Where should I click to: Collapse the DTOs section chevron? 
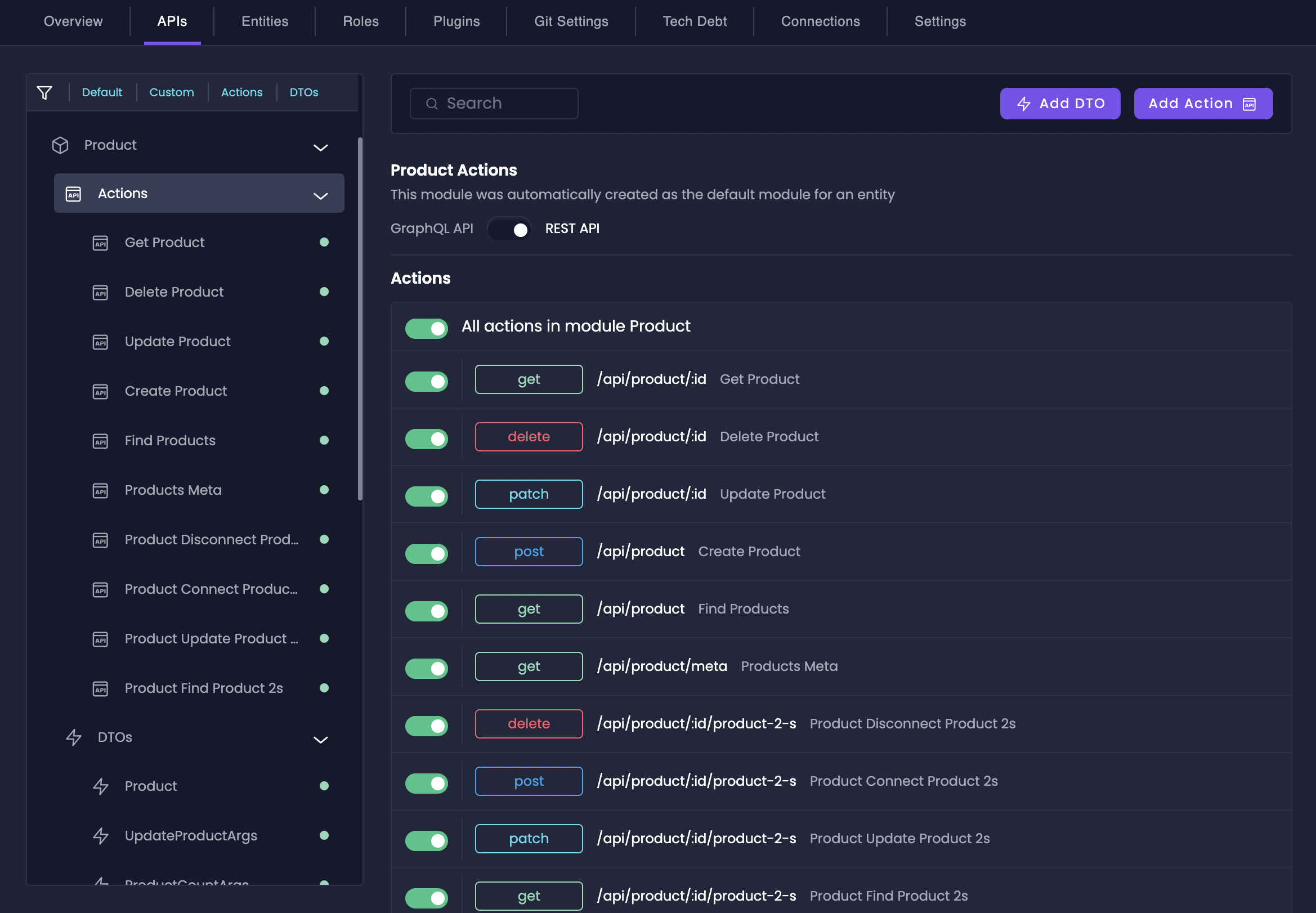click(321, 740)
